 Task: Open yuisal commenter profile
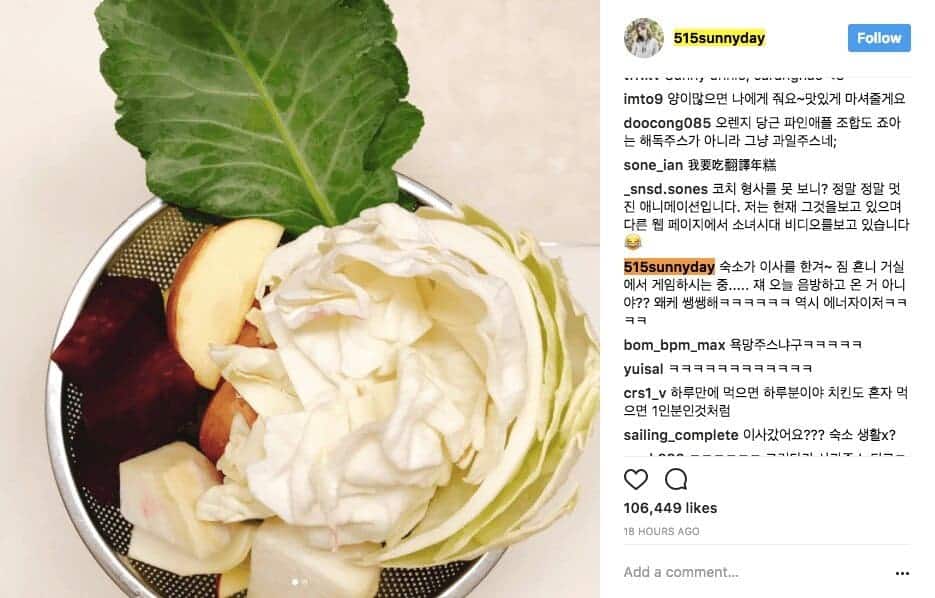[x=643, y=369]
